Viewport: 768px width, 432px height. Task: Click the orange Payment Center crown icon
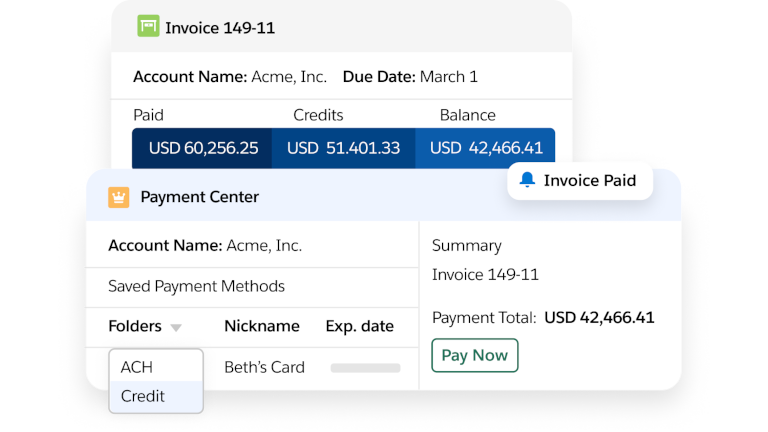pyautogui.click(x=119, y=197)
